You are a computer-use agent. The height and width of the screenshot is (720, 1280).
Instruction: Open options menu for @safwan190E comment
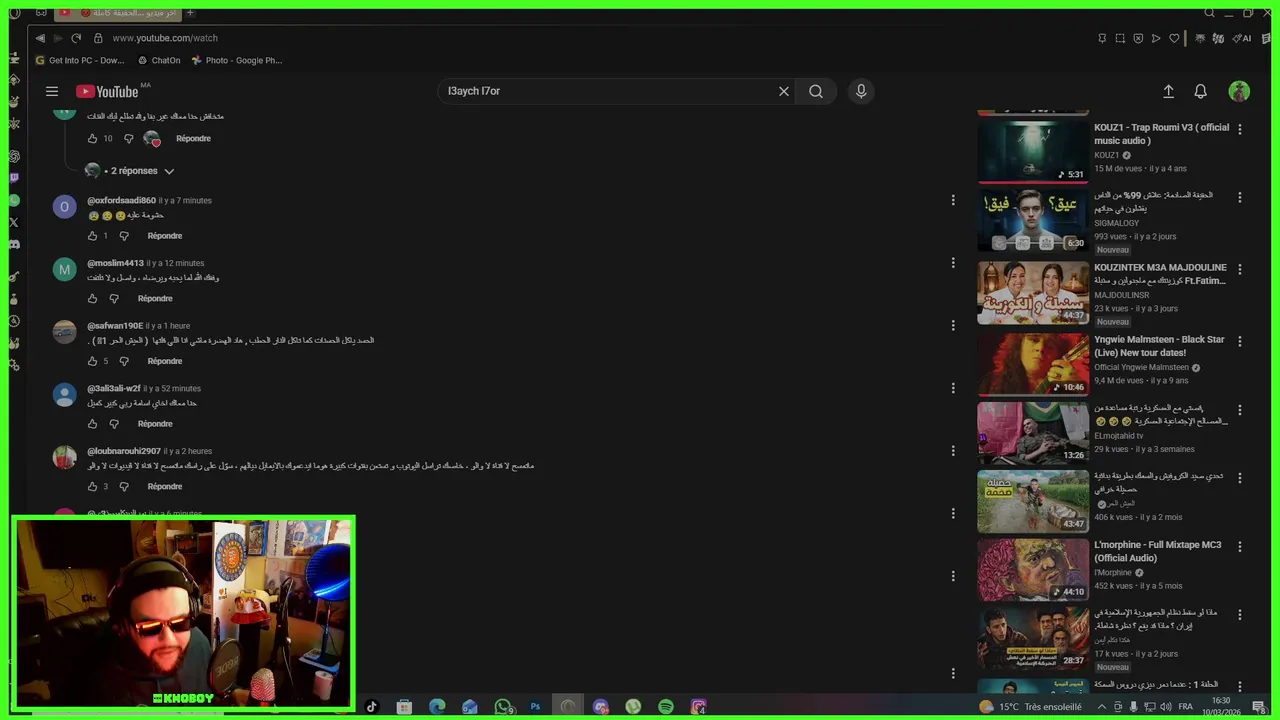(x=953, y=325)
